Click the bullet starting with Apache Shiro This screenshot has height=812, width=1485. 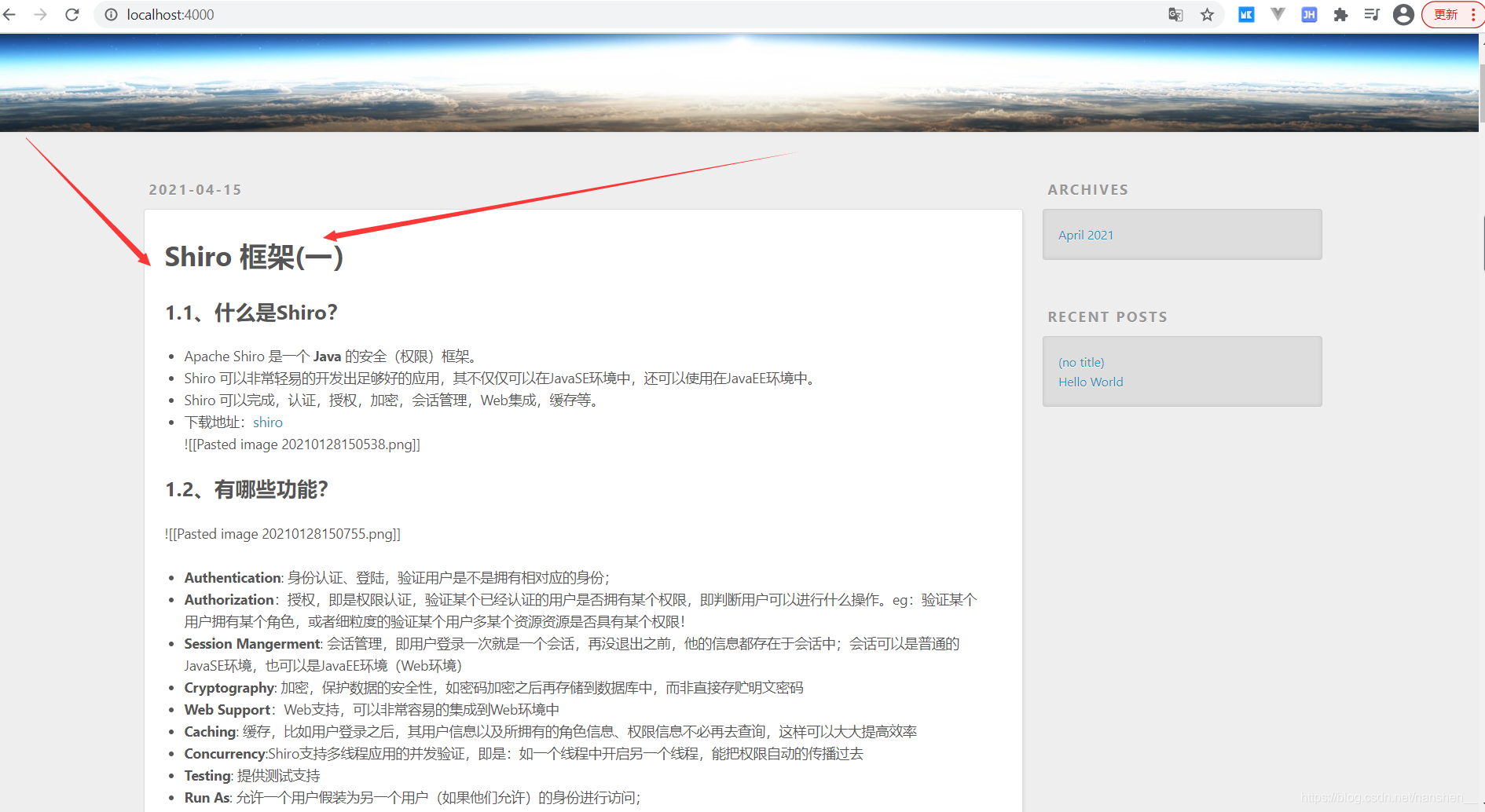(332, 357)
